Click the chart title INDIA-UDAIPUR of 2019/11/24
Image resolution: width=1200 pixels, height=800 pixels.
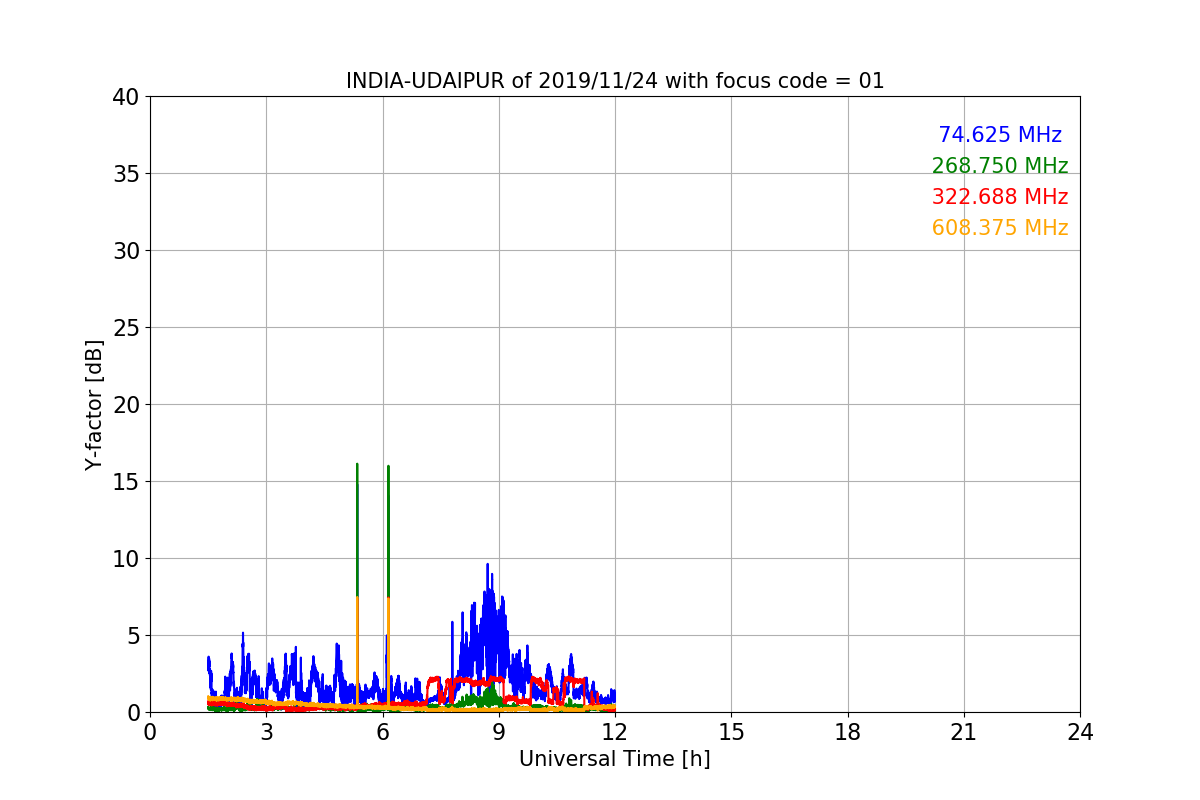[615, 81]
